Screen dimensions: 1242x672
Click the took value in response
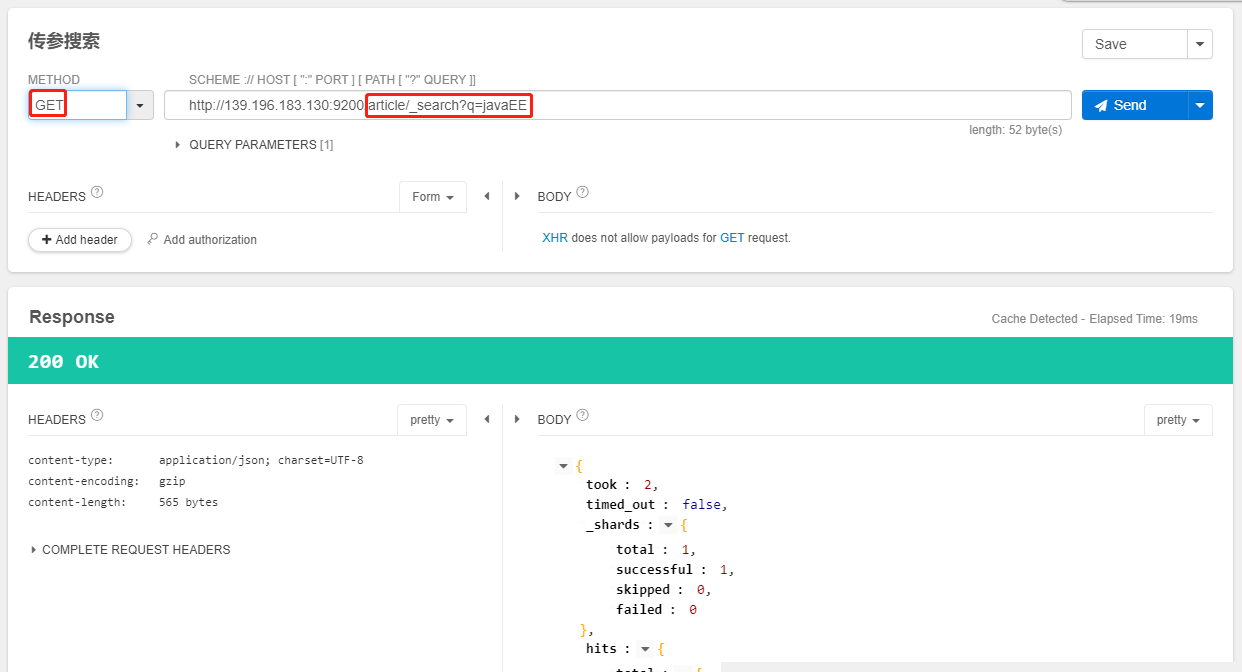tap(648, 485)
